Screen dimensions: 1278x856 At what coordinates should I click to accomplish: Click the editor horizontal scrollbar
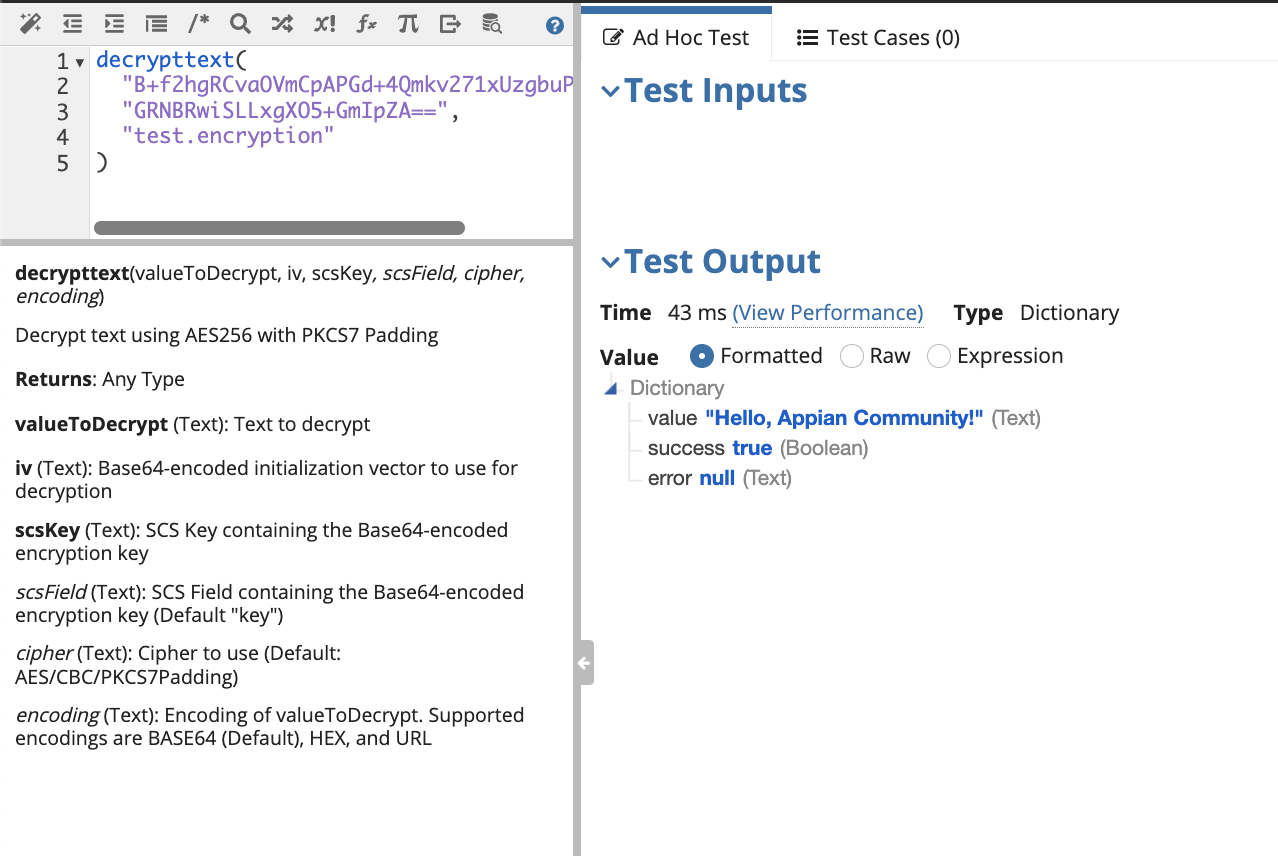[279, 228]
